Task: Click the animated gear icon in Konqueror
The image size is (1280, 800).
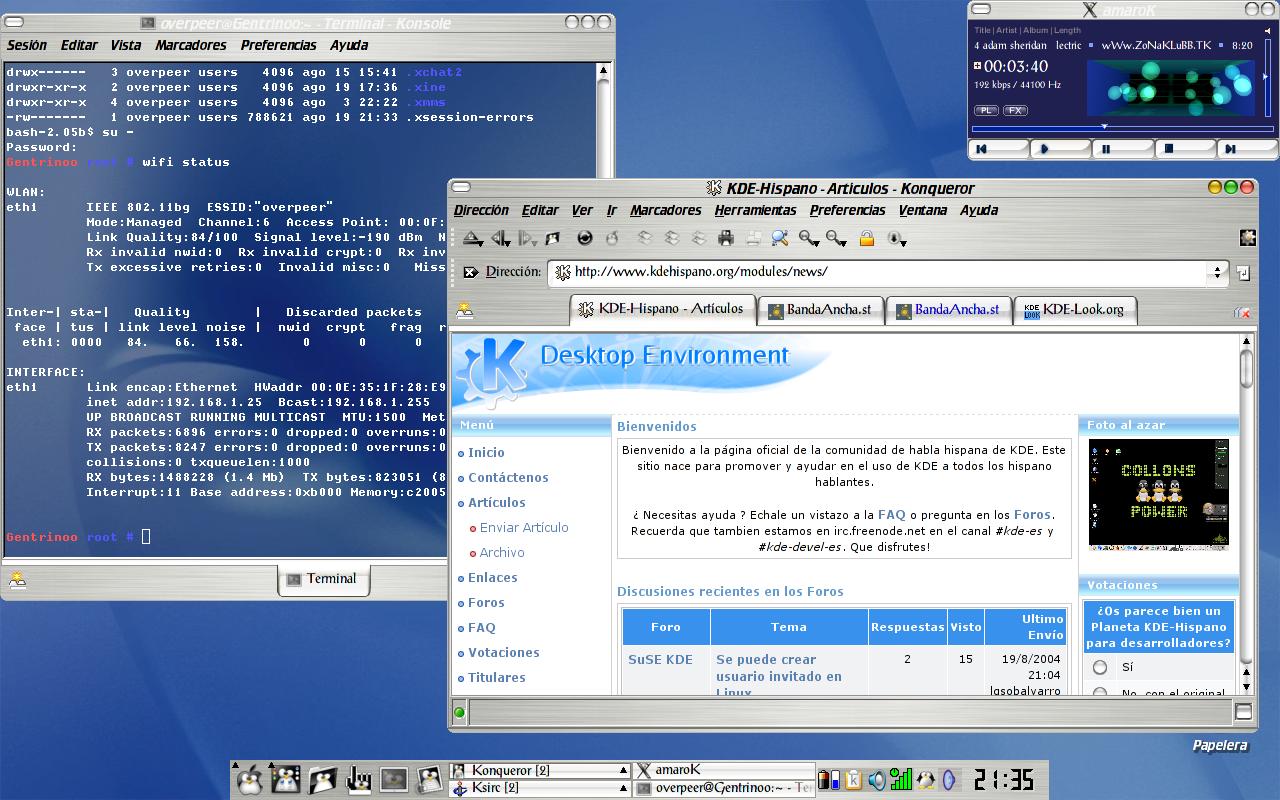Action: (1247, 238)
